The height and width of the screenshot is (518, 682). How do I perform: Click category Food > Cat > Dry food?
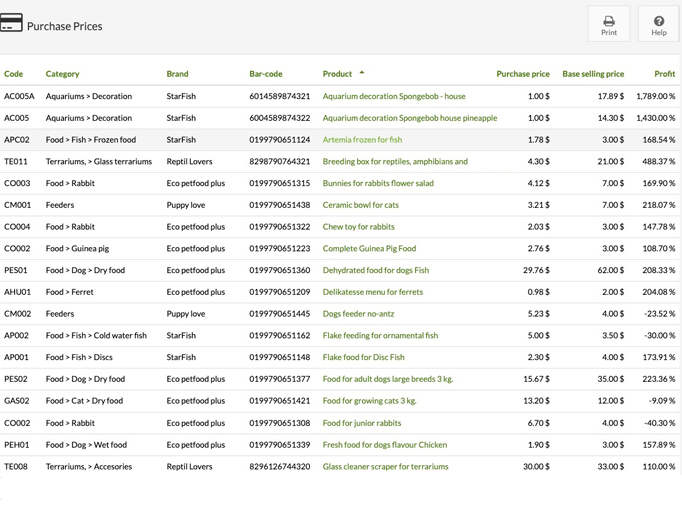click(x=84, y=401)
